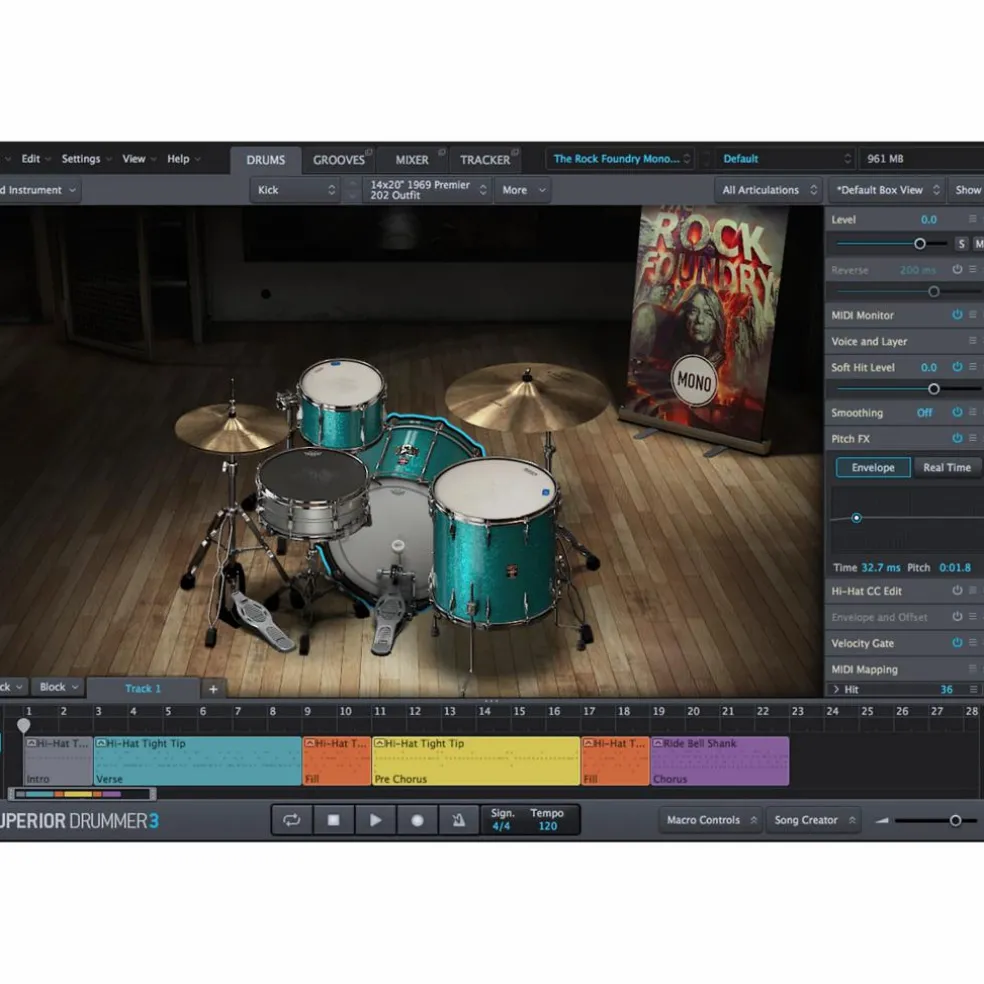This screenshot has height=984, width=984.
Task: Open the Envelope and Offset options menu icon
Action: (x=972, y=616)
